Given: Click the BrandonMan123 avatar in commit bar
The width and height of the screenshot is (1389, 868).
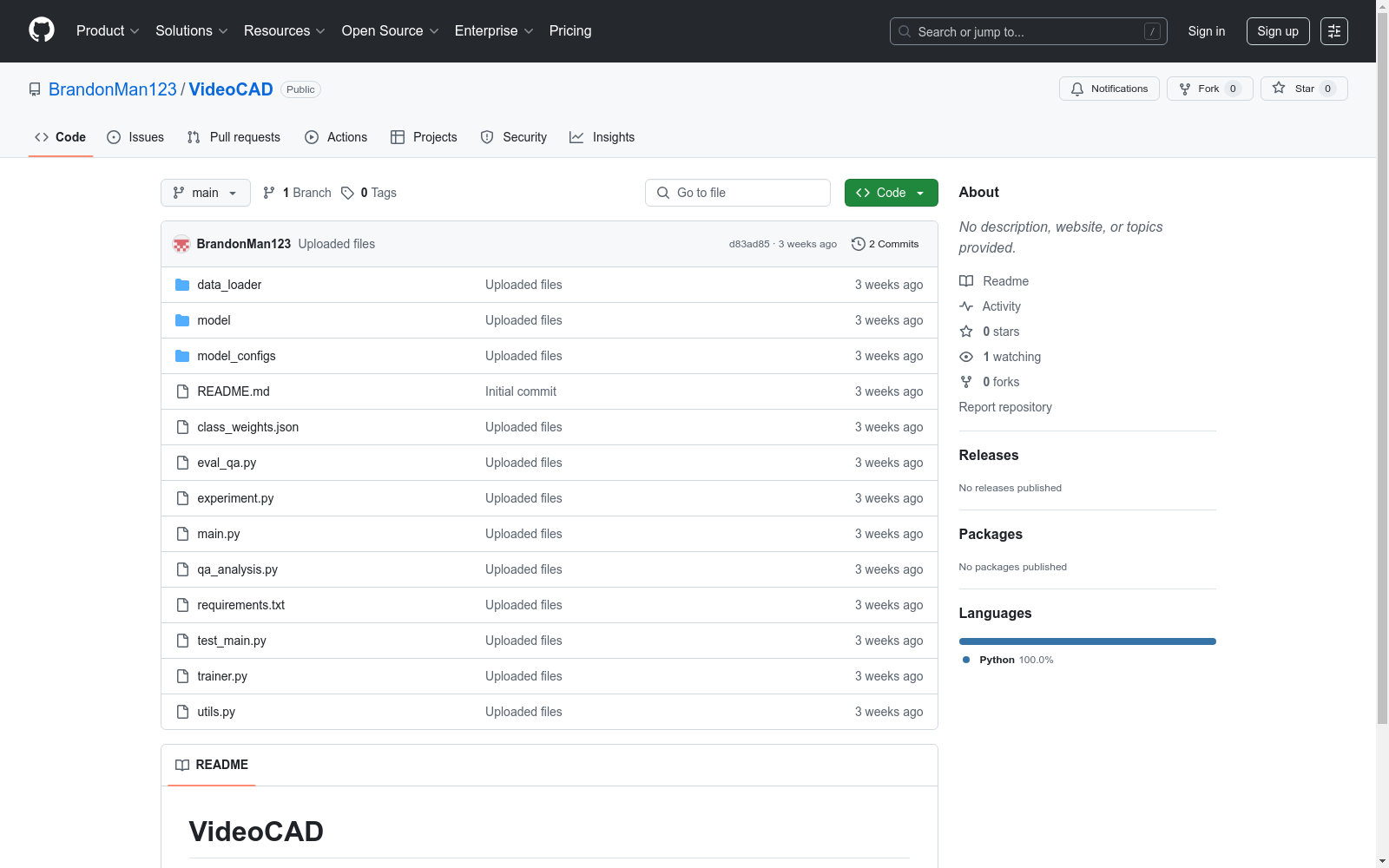Looking at the screenshot, I should (x=181, y=244).
